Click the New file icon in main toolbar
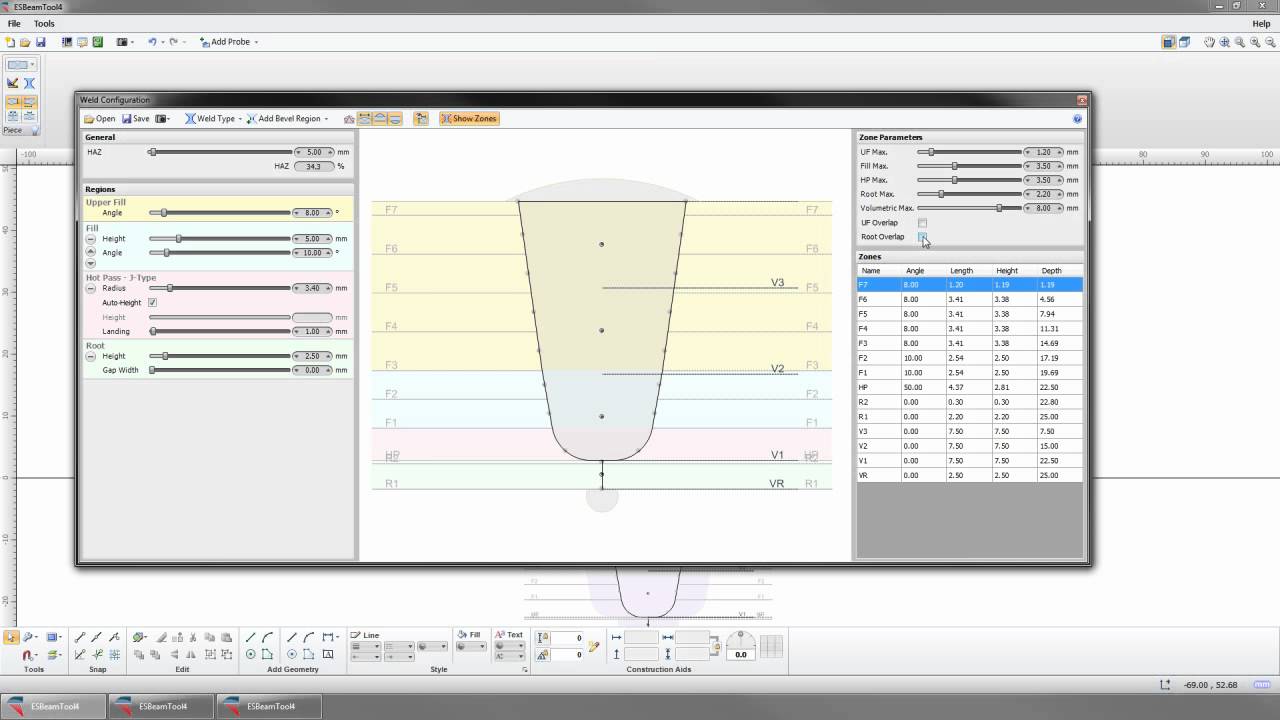1280x720 pixels. point(11,42)
